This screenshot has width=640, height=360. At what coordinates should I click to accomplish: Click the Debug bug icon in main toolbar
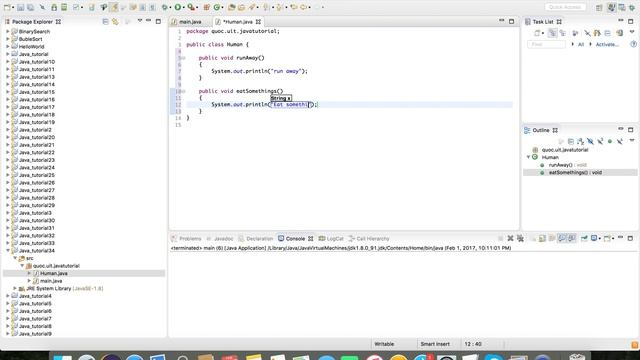click(165, 7)
